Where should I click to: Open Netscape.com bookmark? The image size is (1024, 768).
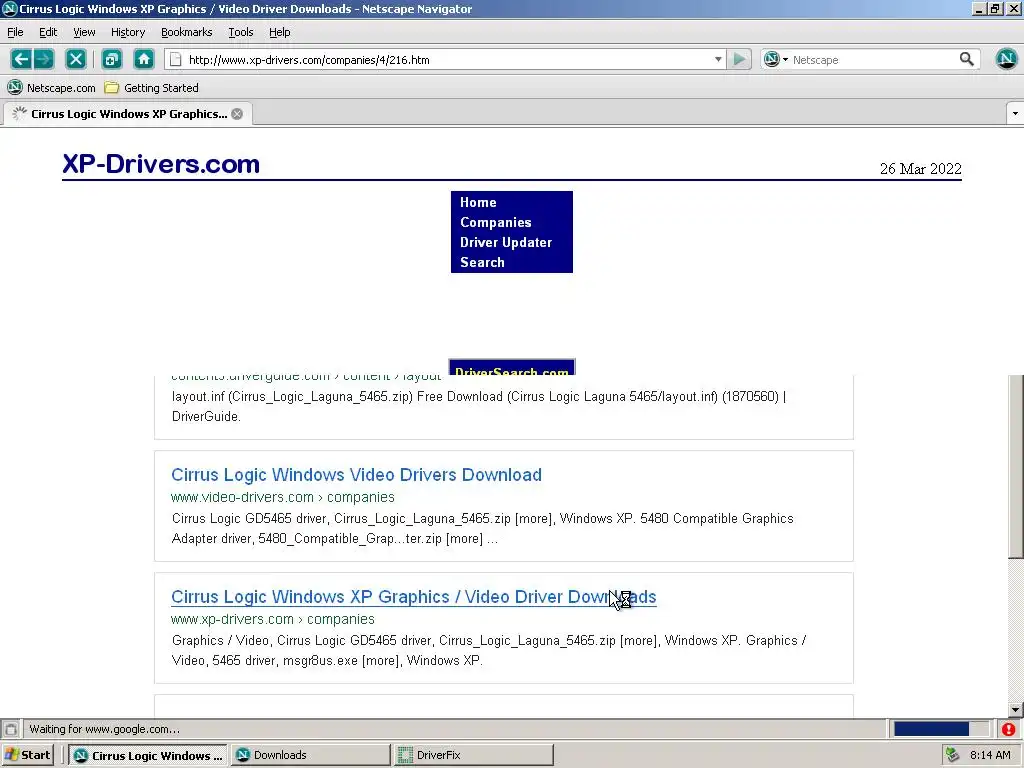[x=52, y=88]
